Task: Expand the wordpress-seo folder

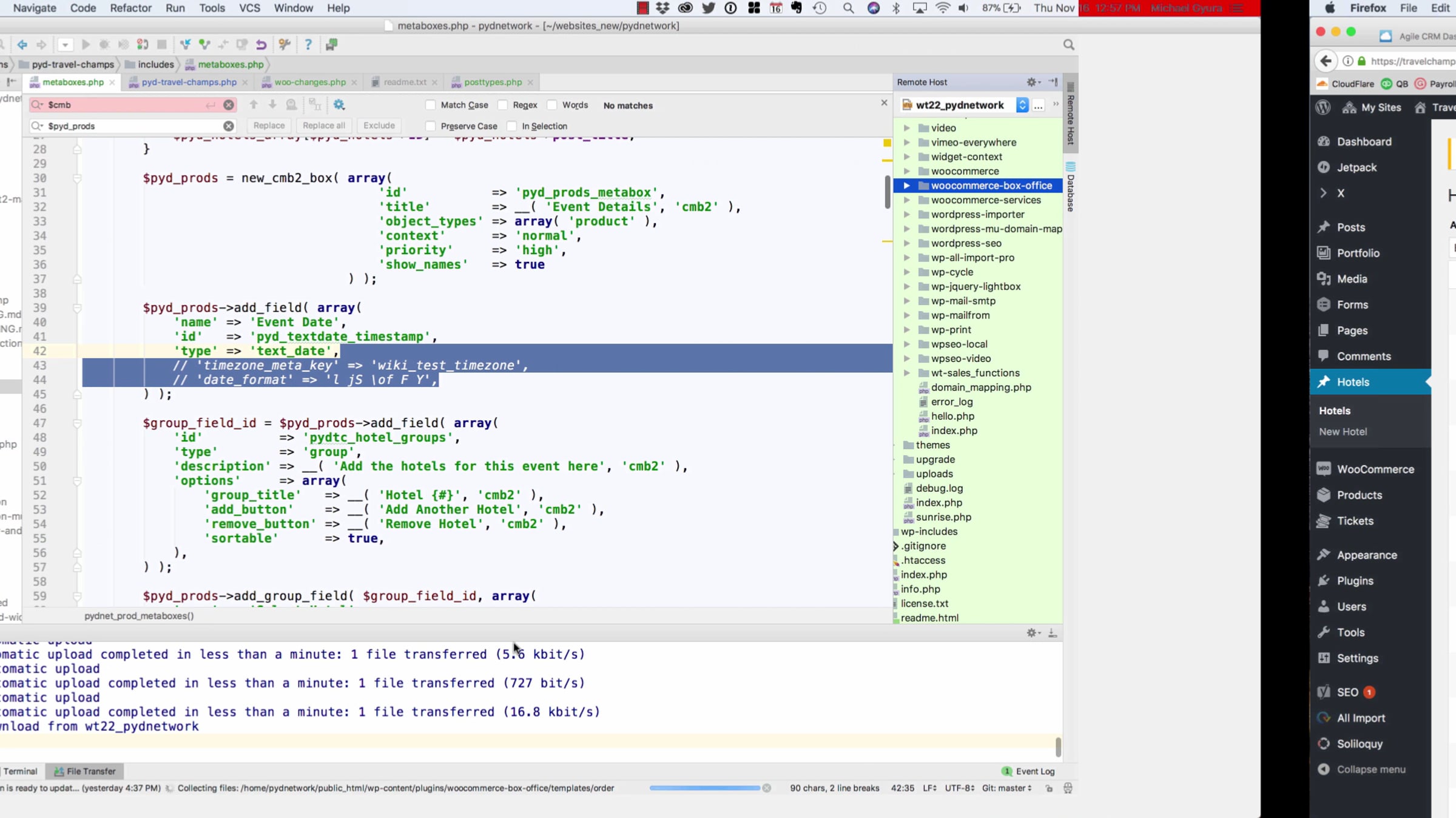Action: 906,243
